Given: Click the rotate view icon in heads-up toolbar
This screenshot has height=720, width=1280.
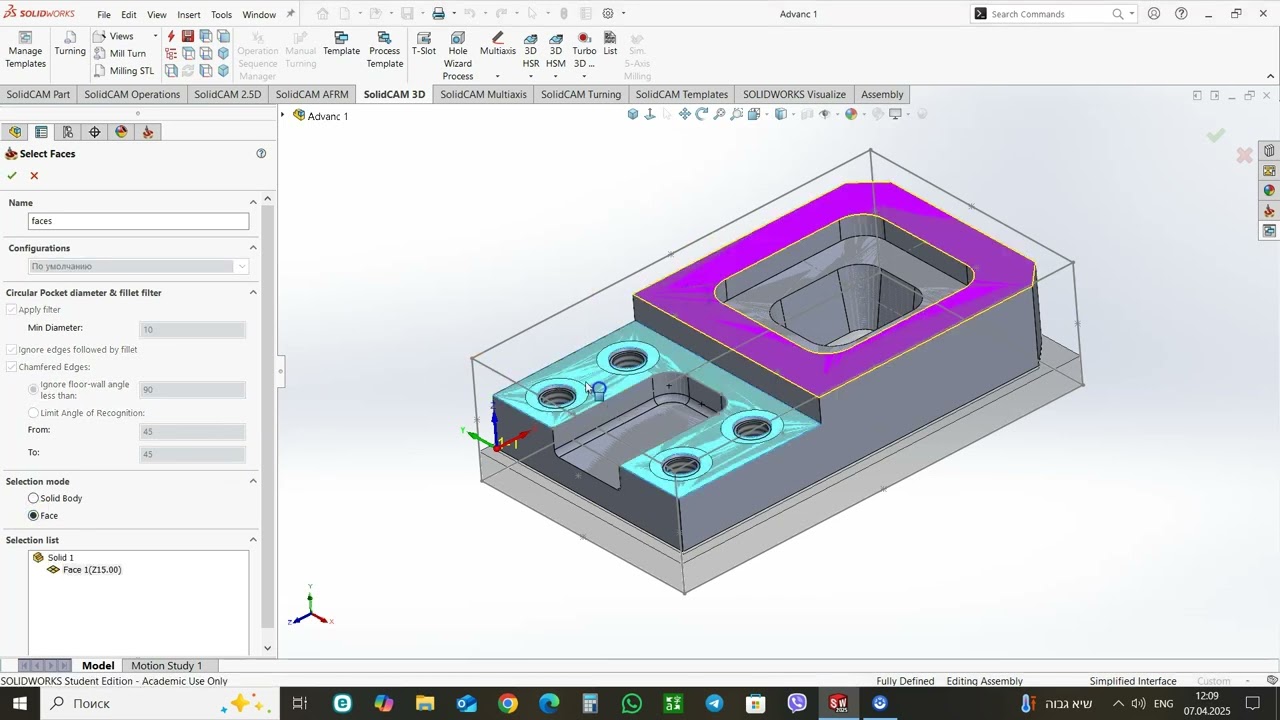Looking at the screenshot, I should pos(701,114).
